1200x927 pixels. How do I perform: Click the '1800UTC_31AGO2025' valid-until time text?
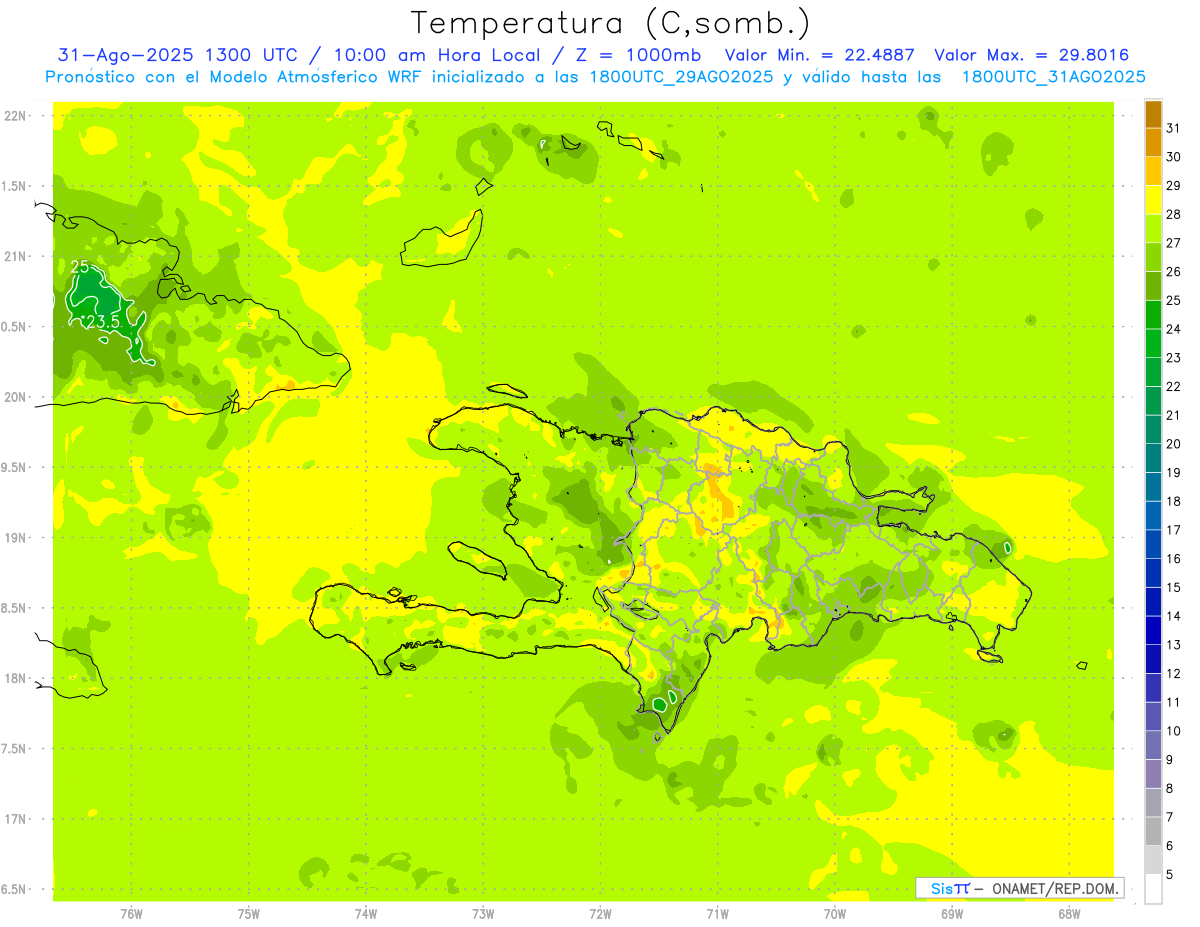click(1053, 77)
